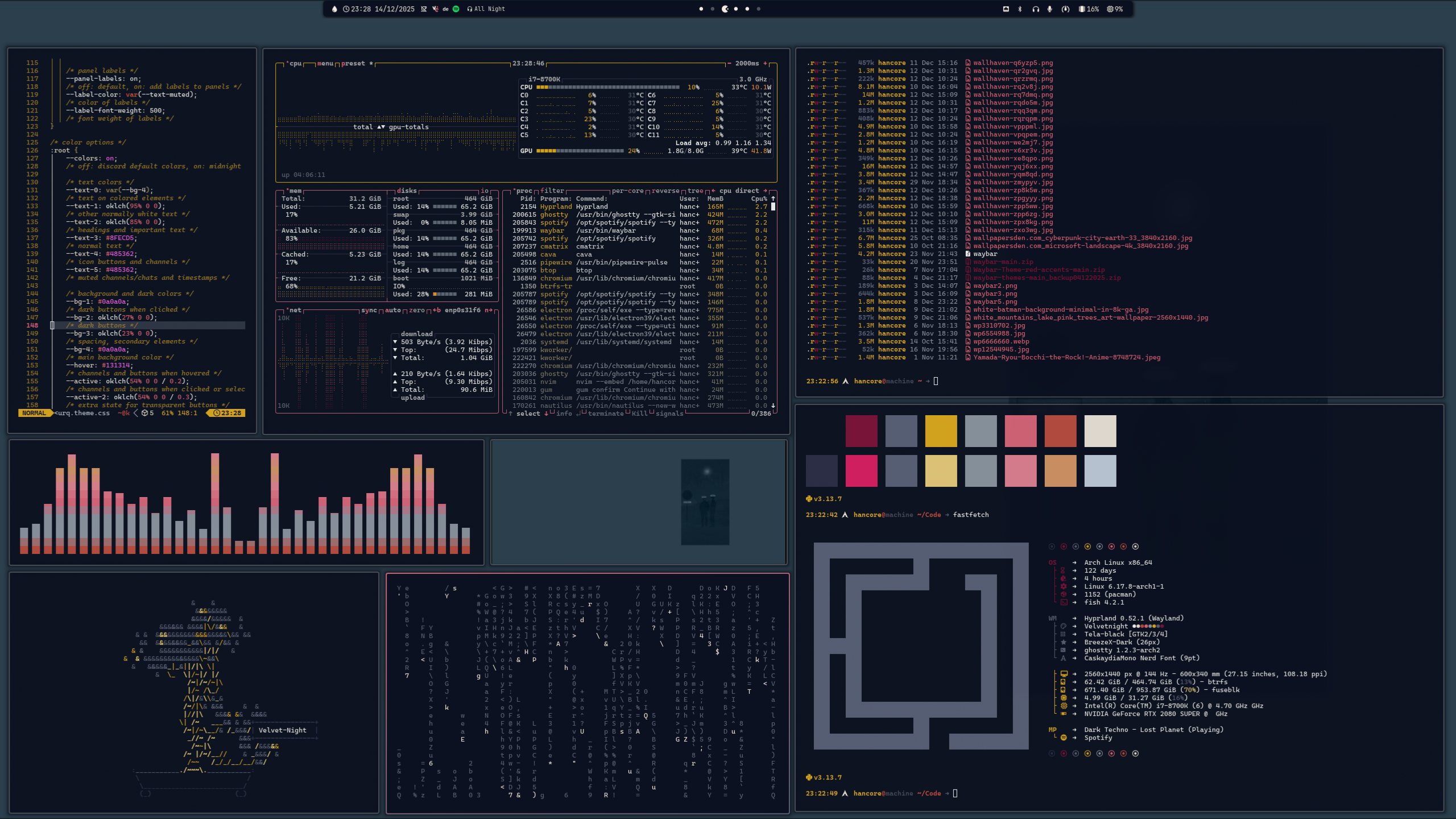Open the btop menu option

325,64
